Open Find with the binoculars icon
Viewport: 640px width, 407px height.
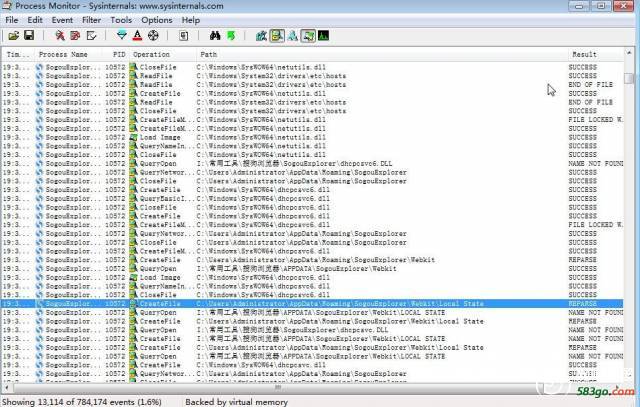pyautogui.click(x=215, y=36)
